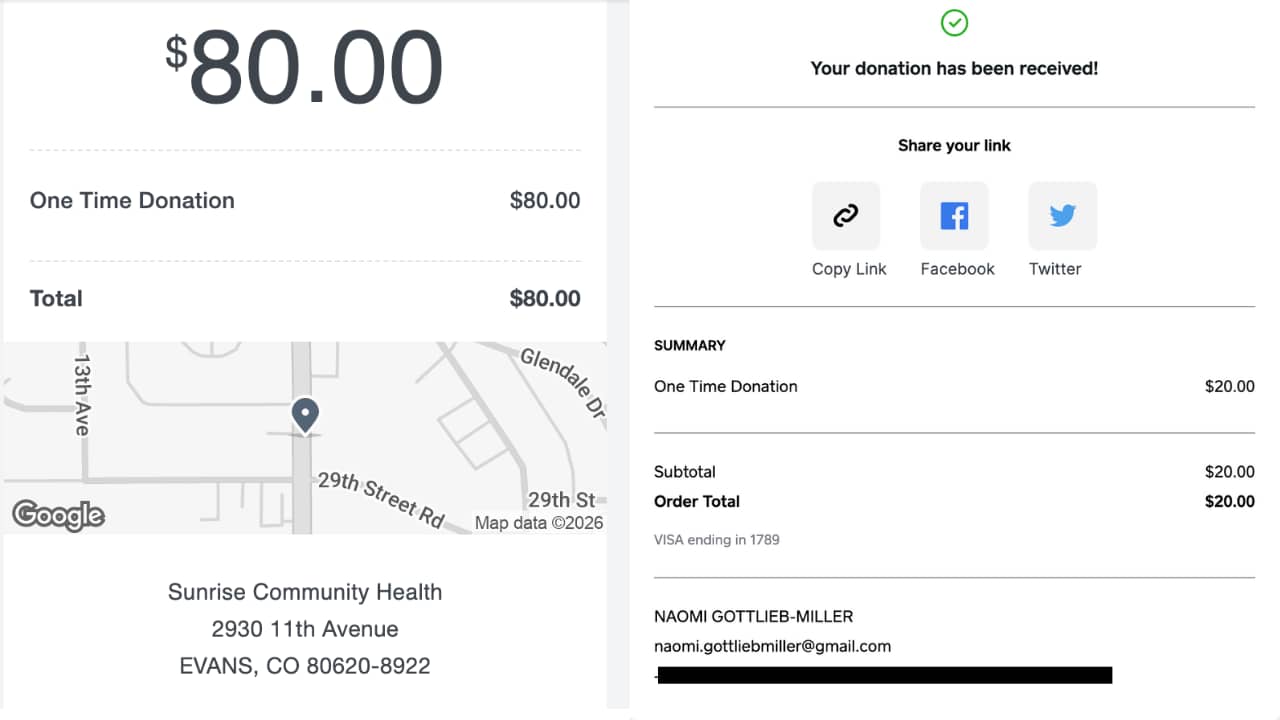Click the Copy Link chain icon
Viewport: 1280px width, 720px height.
(846, 216)
